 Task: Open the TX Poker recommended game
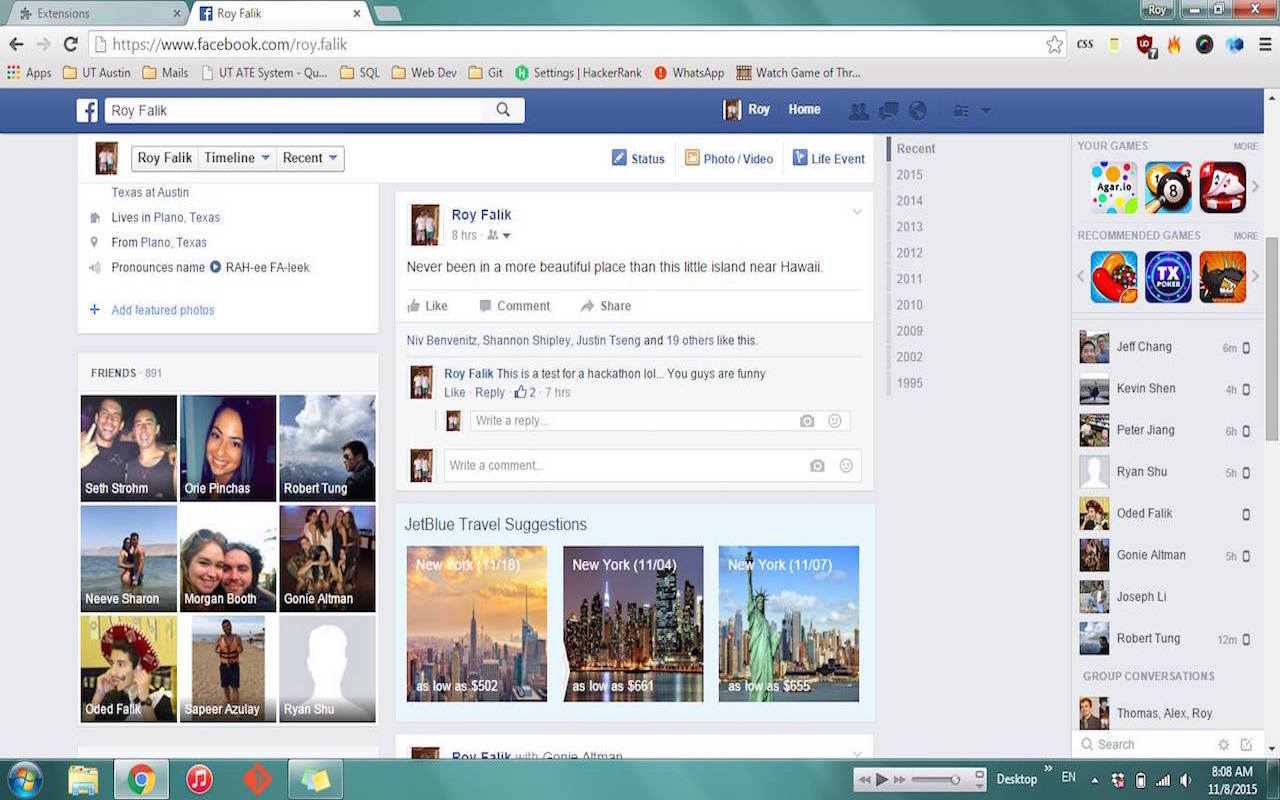pos(1168,277)
